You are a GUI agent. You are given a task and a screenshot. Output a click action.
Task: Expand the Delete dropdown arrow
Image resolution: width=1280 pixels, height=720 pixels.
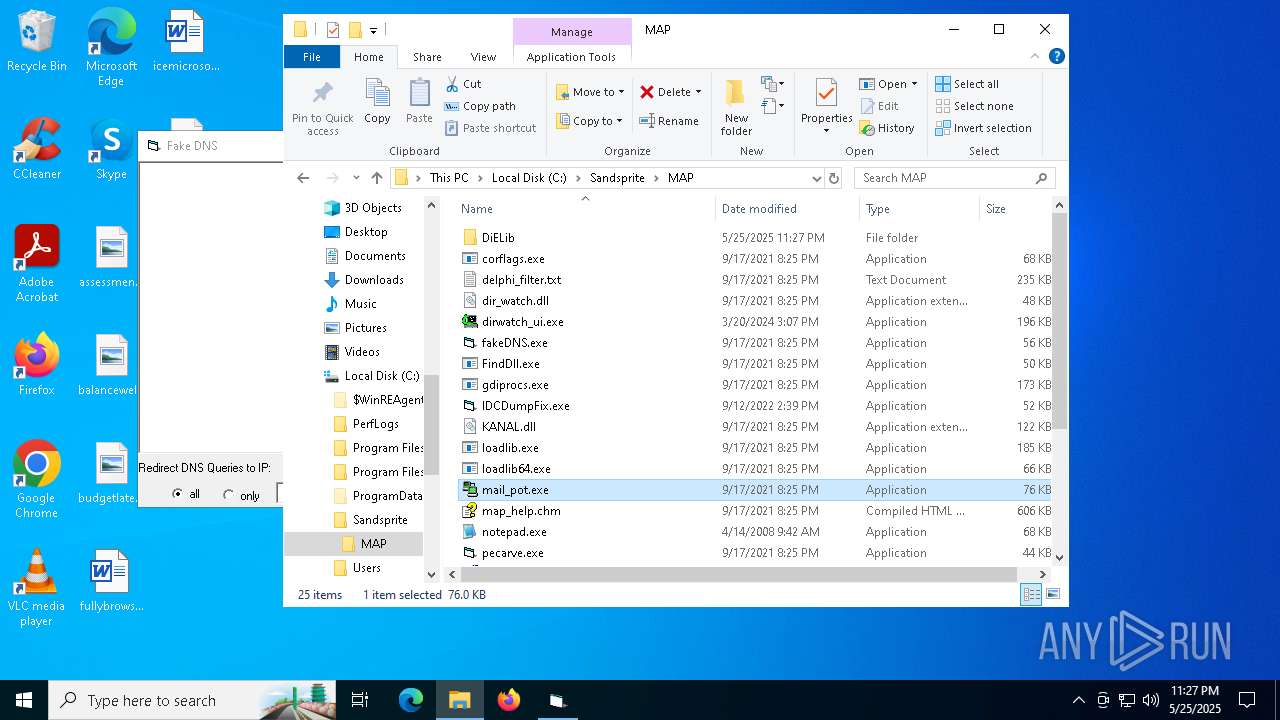coord(698,92)
